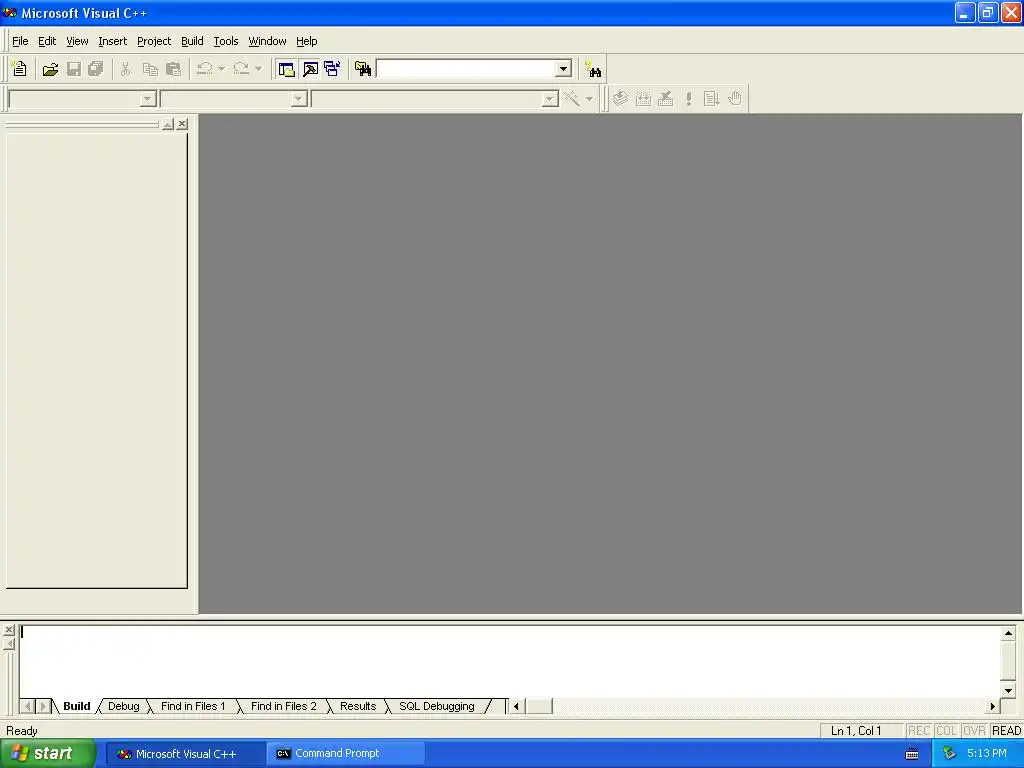The image size is (1024, 768).
Task: Switch to Find in Files 2 tab
Action: (x=283, y=706)
